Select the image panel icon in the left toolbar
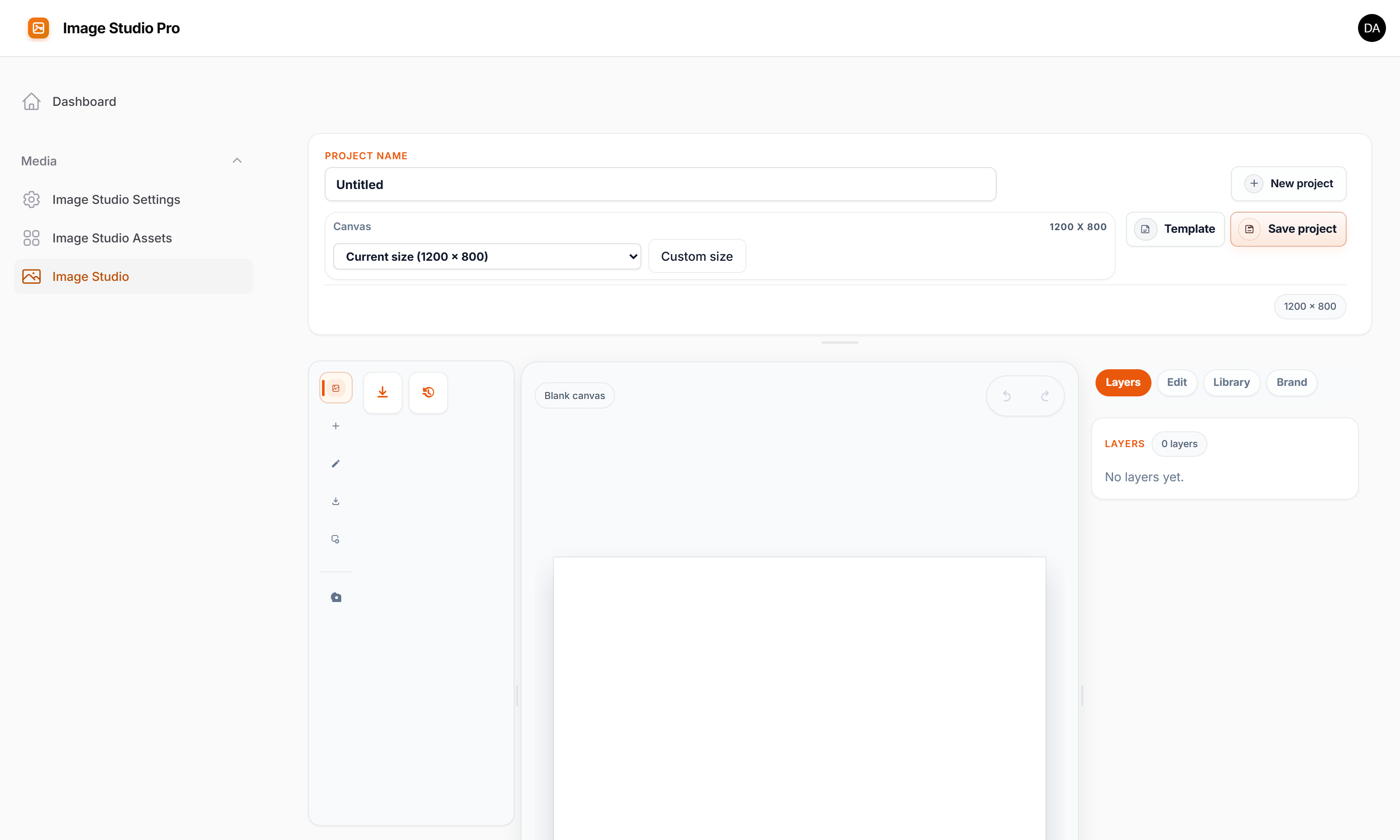This screenshot has height=840, width=1400. [x=336, y=387]
